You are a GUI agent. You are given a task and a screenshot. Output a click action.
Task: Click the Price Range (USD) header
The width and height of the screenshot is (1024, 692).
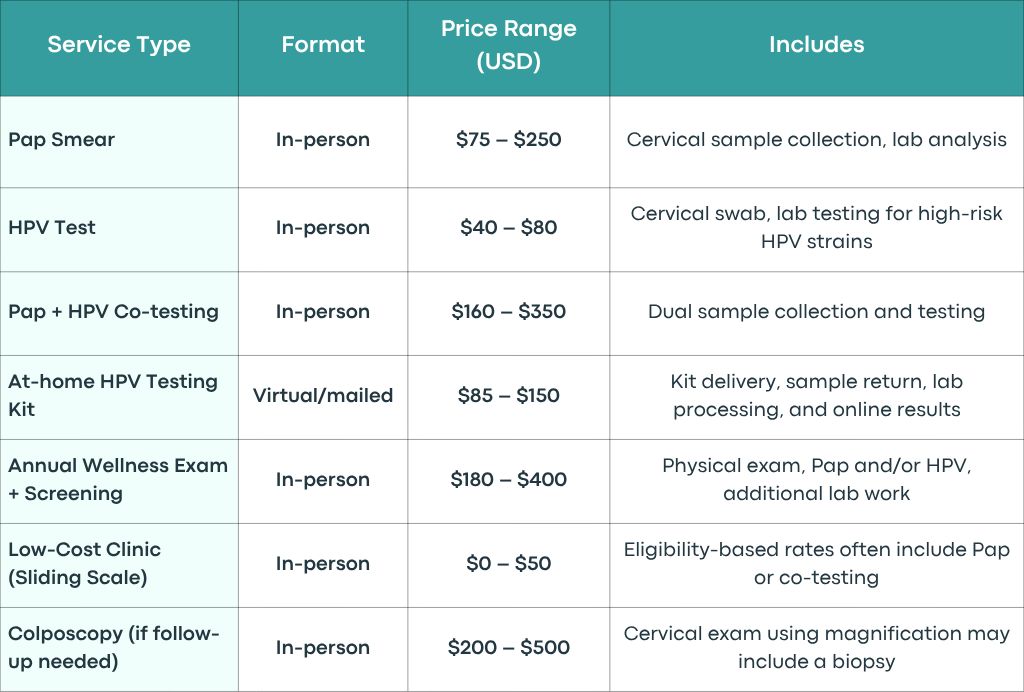(509, 44)
